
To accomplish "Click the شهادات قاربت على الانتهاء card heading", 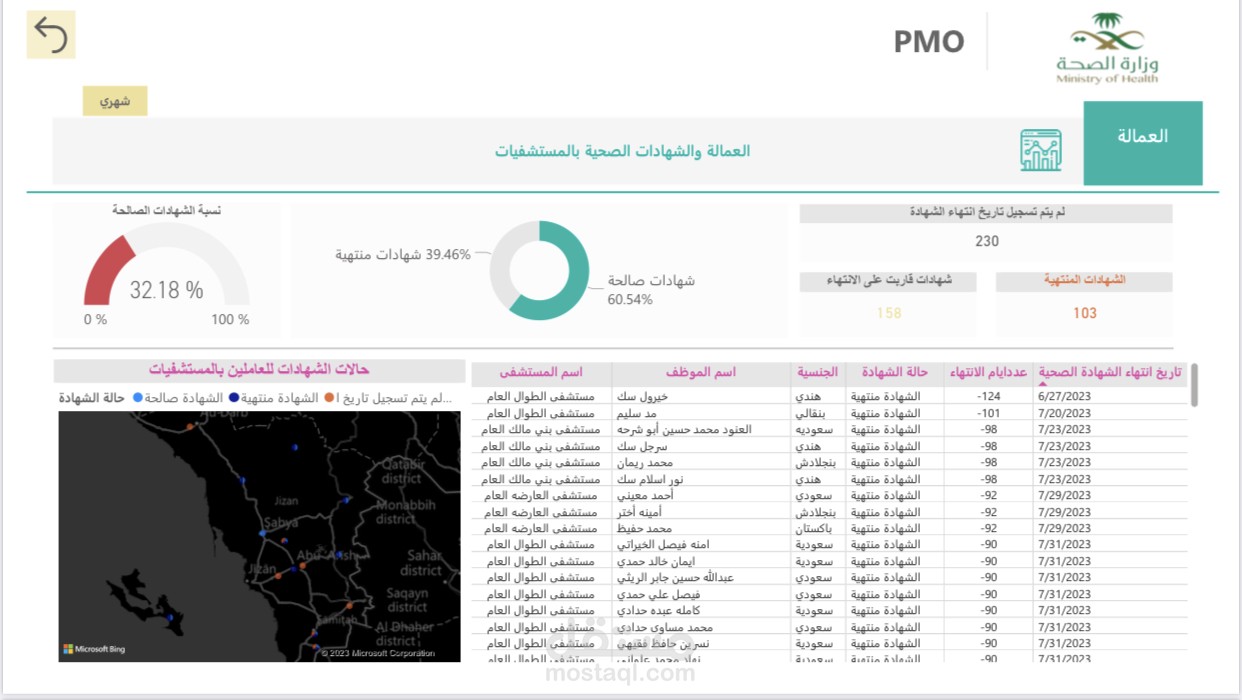I will click(x=889, y=280).
